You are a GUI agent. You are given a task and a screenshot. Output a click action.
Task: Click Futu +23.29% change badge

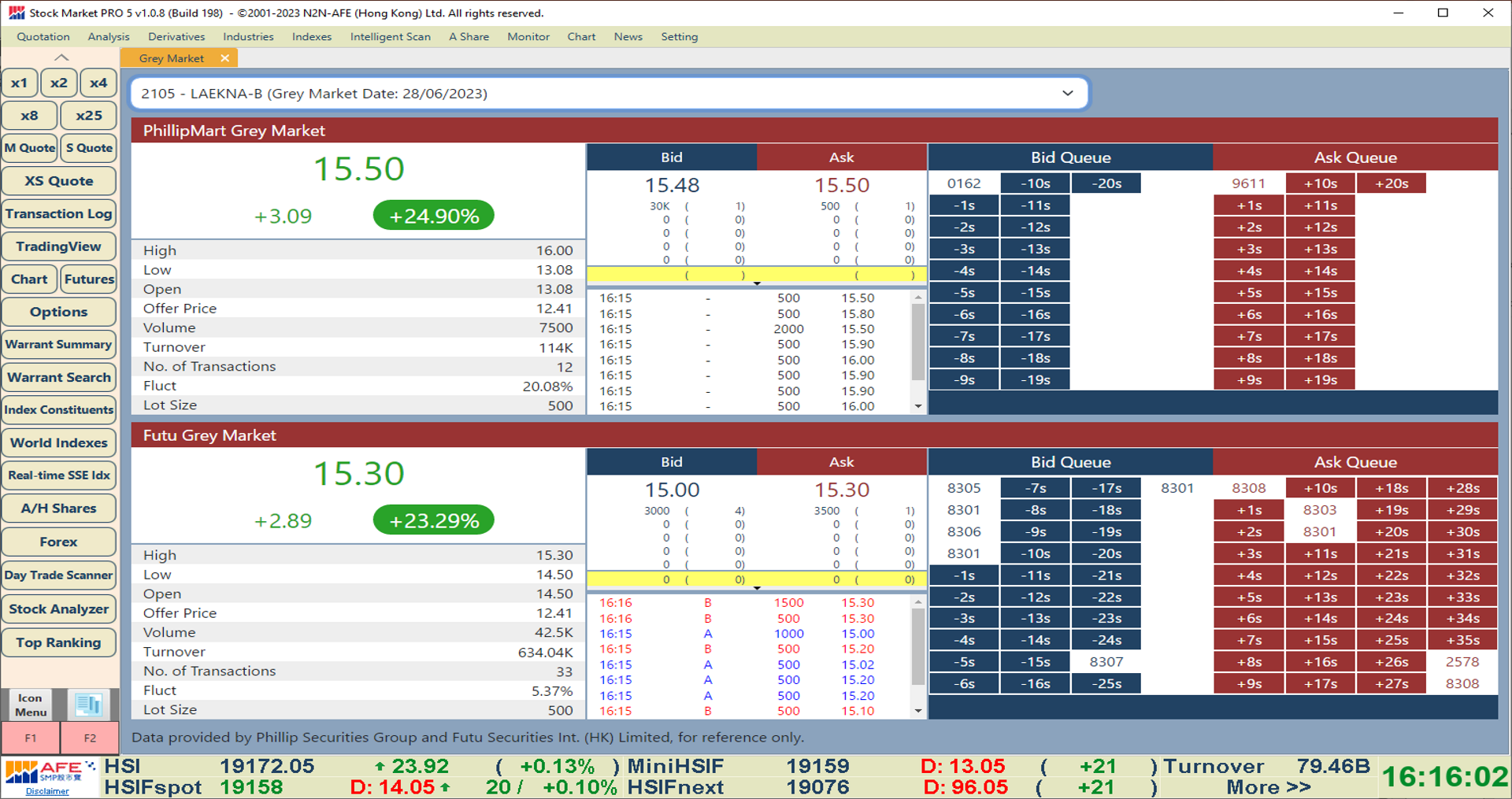[434, 520]
